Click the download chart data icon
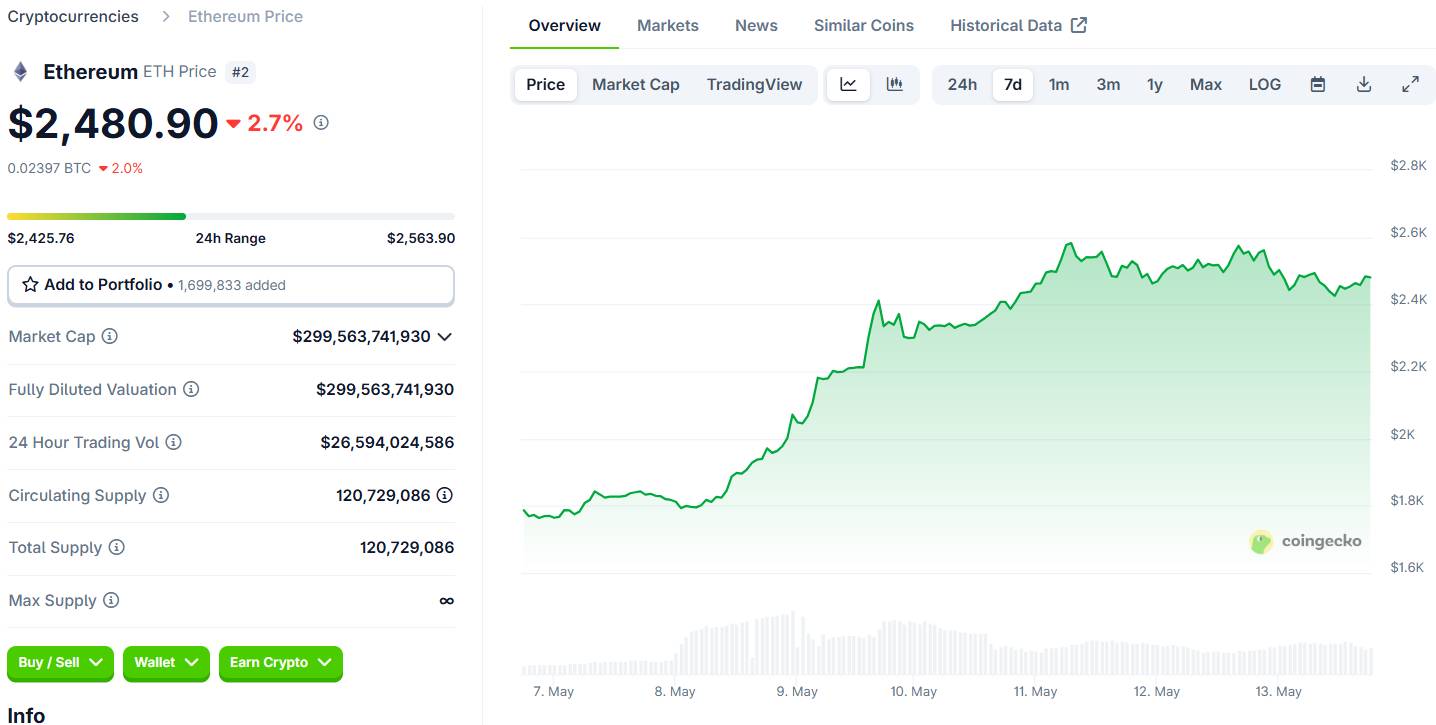Viewport: 1436px width, 725px height. click(x=1364, y=84)
